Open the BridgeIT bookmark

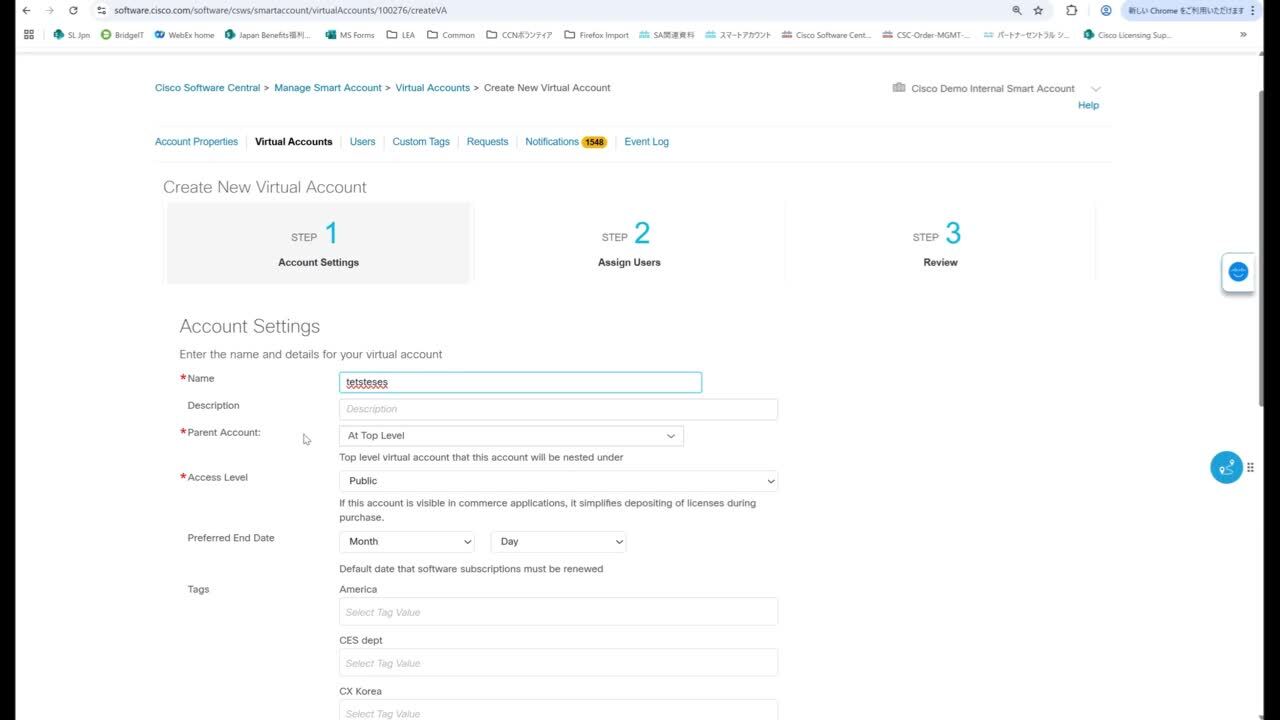pos(122,34)
